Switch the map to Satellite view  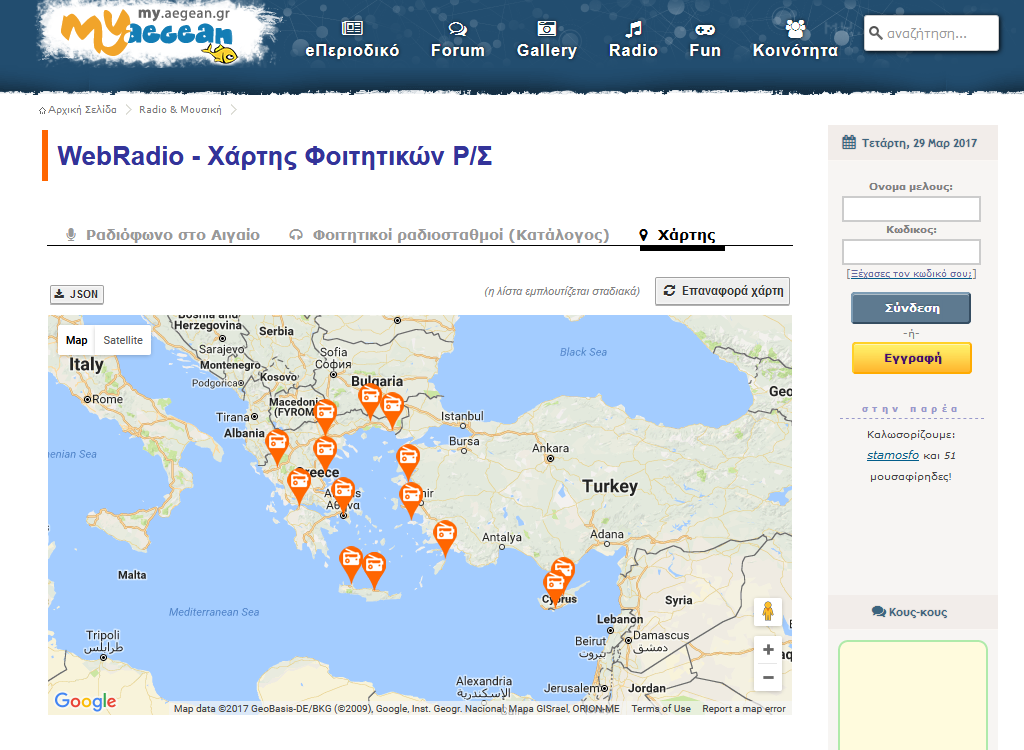point(122,340)
